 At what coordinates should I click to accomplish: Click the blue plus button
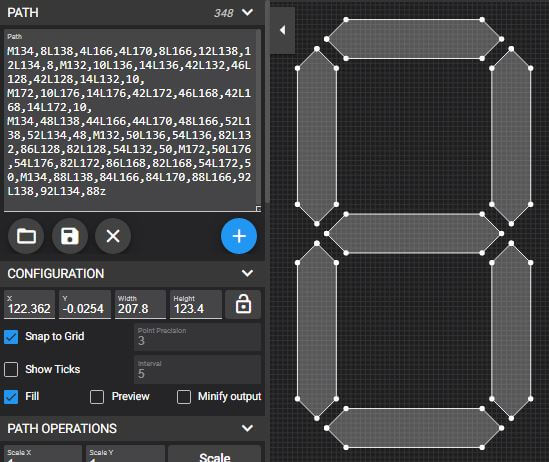point(239,236)
